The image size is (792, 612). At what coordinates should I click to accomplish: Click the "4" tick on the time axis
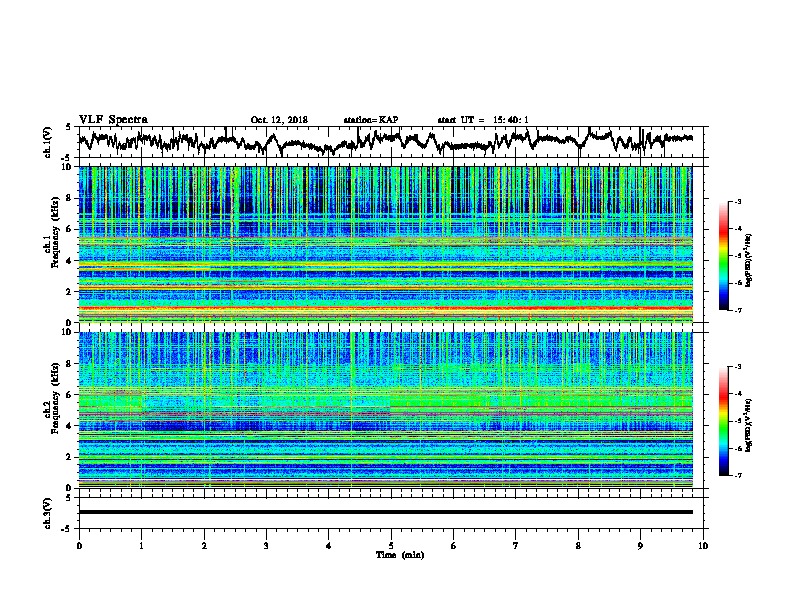(329, 546)
